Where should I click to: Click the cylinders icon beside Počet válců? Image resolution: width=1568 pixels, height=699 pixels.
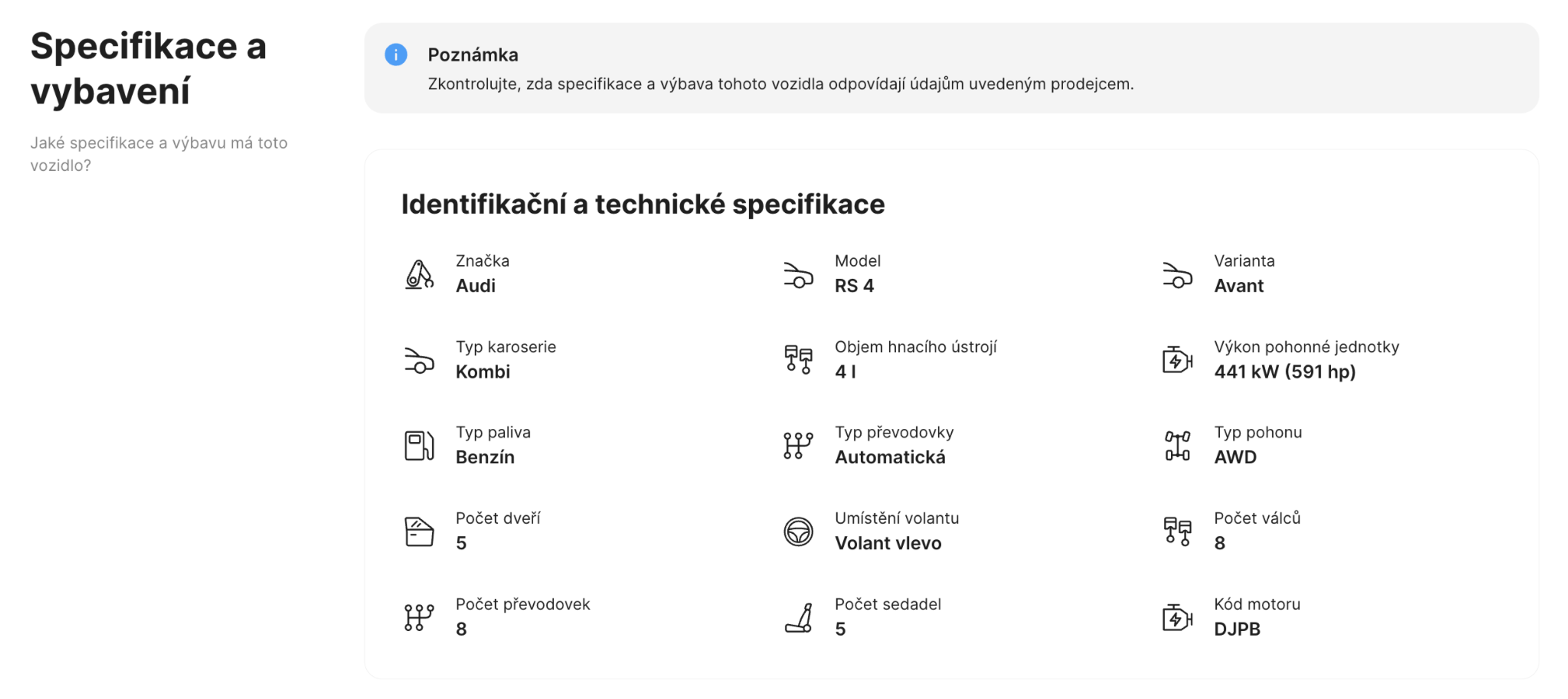pos(1177,531)
